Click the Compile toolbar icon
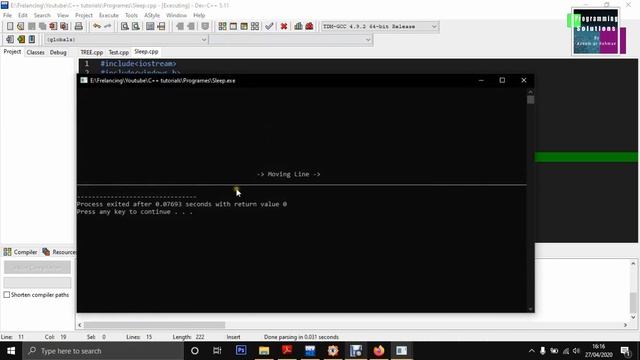The height and width of the screenshot is (360, 640). click(222, 26)
